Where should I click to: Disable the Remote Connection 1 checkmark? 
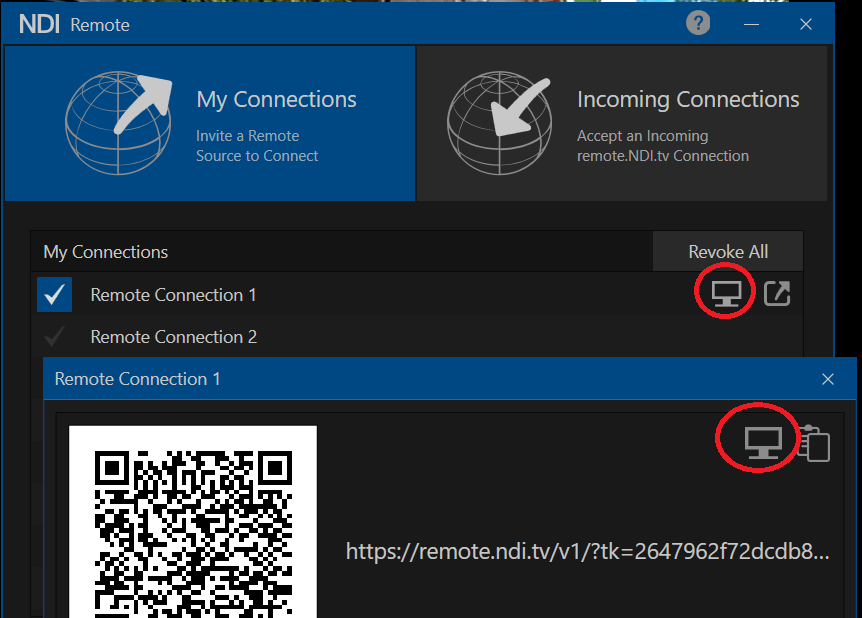coord(54,294)
